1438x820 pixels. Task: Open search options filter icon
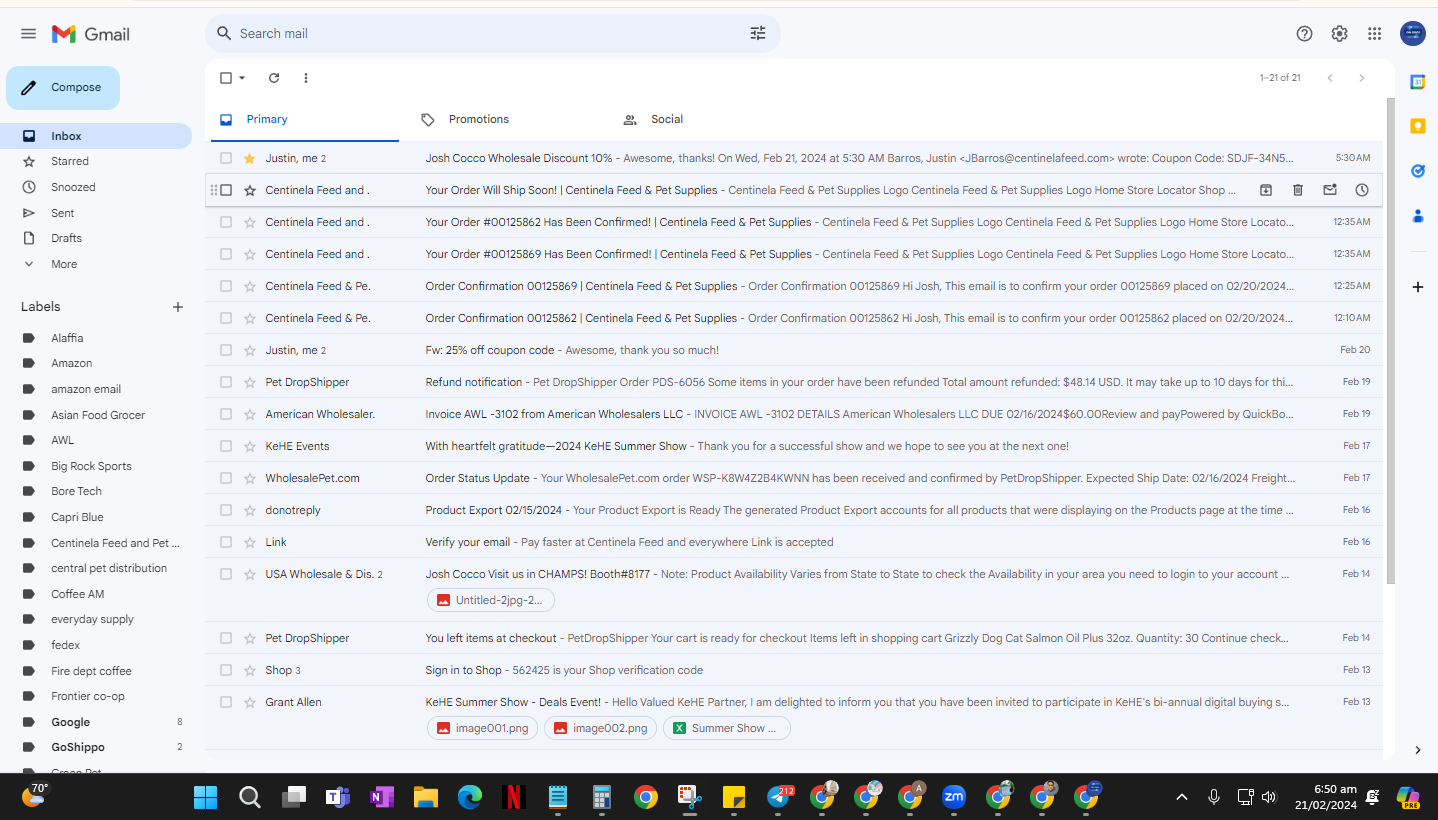coord(758,33)
